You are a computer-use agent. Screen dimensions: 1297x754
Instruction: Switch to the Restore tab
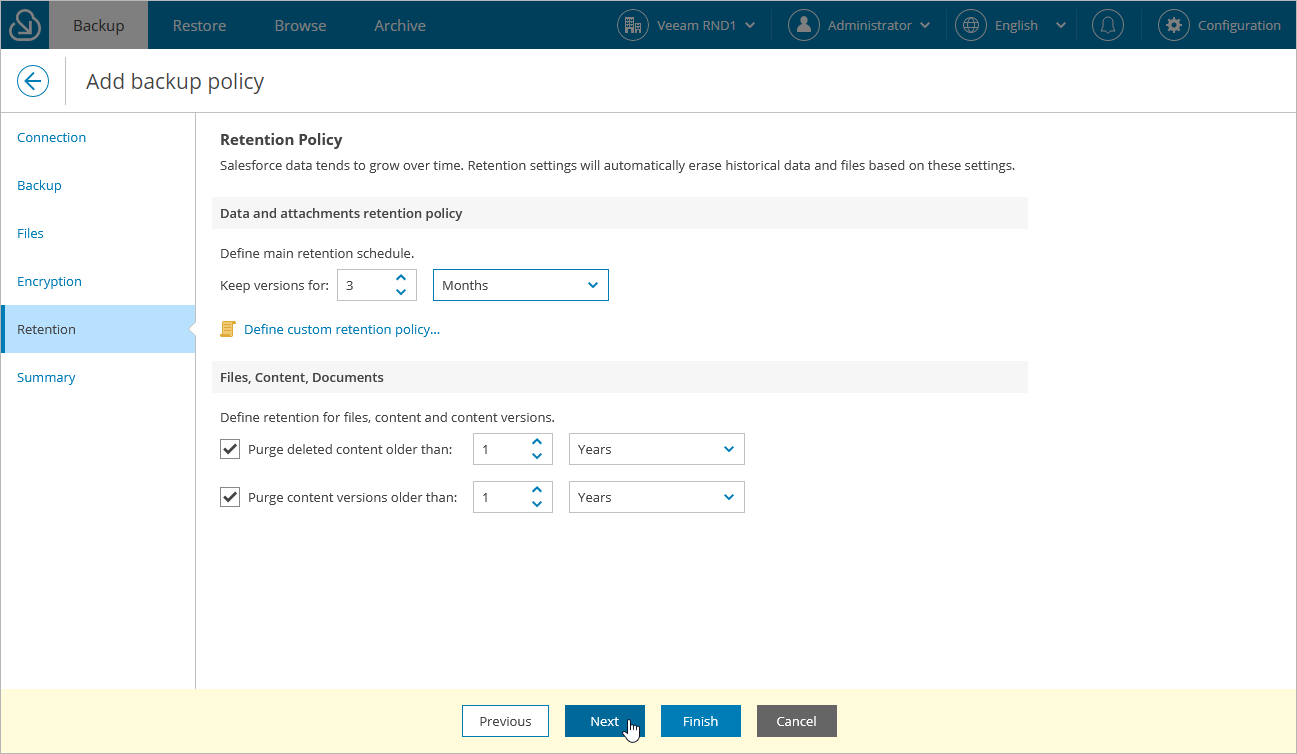198,24
